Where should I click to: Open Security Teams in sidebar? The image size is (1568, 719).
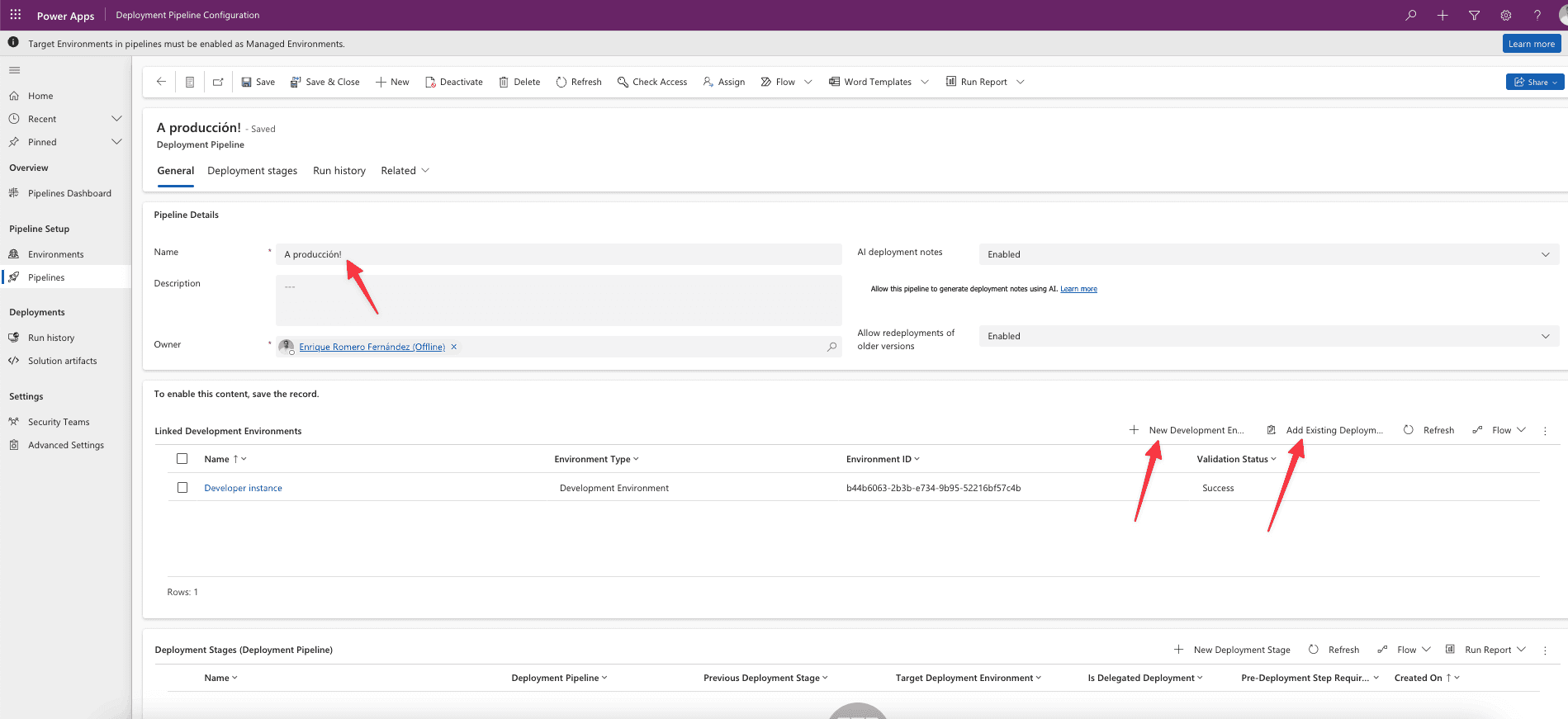59,422
